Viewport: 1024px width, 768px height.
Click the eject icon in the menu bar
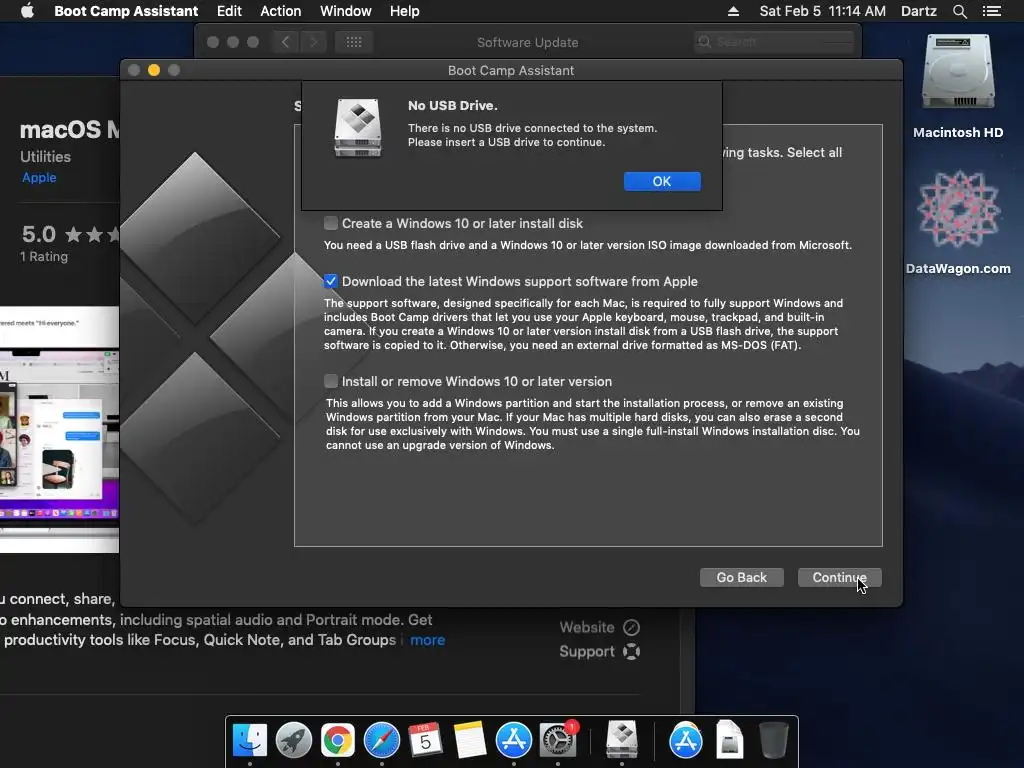tap(733, 11)
